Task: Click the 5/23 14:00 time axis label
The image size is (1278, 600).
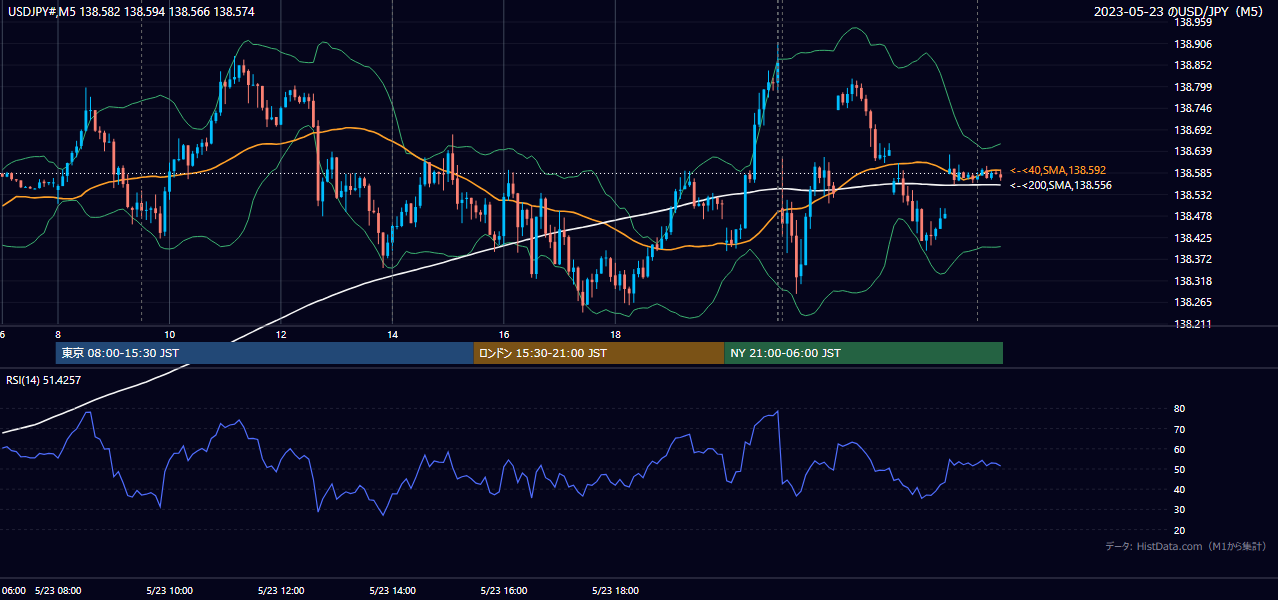Action: [392, 590]
